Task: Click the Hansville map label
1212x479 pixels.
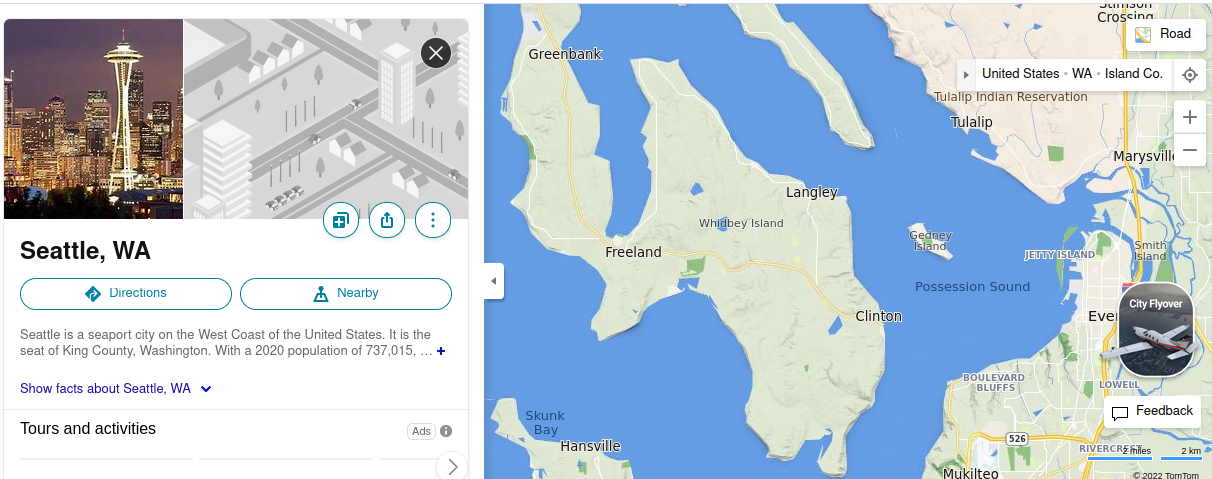Action: (590, 446)
